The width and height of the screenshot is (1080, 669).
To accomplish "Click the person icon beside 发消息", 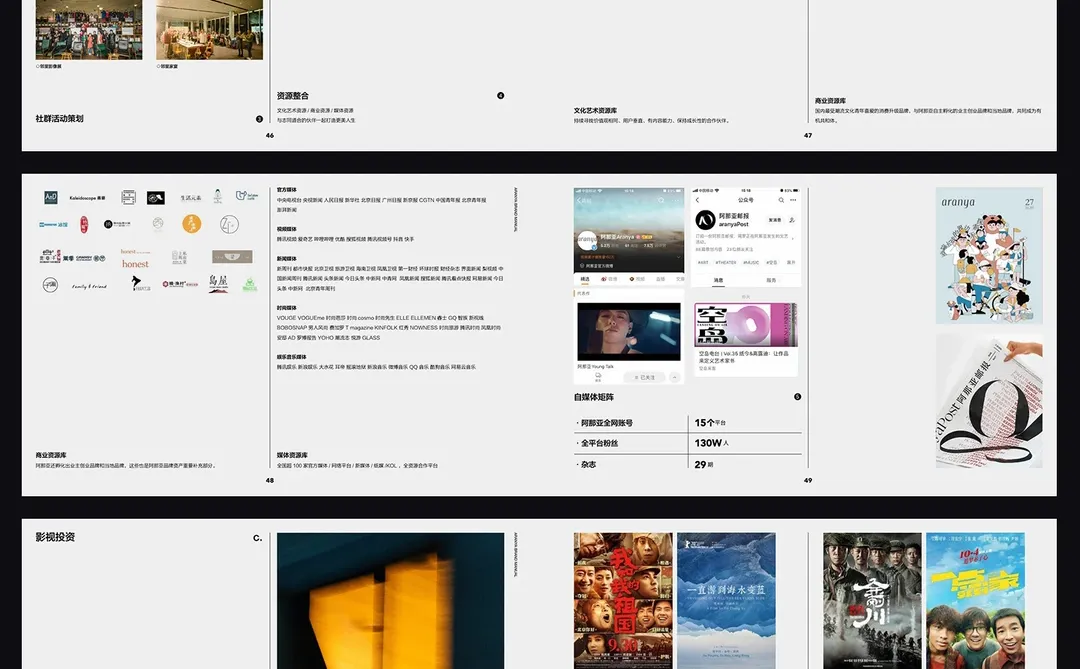I will pos(792,220).
